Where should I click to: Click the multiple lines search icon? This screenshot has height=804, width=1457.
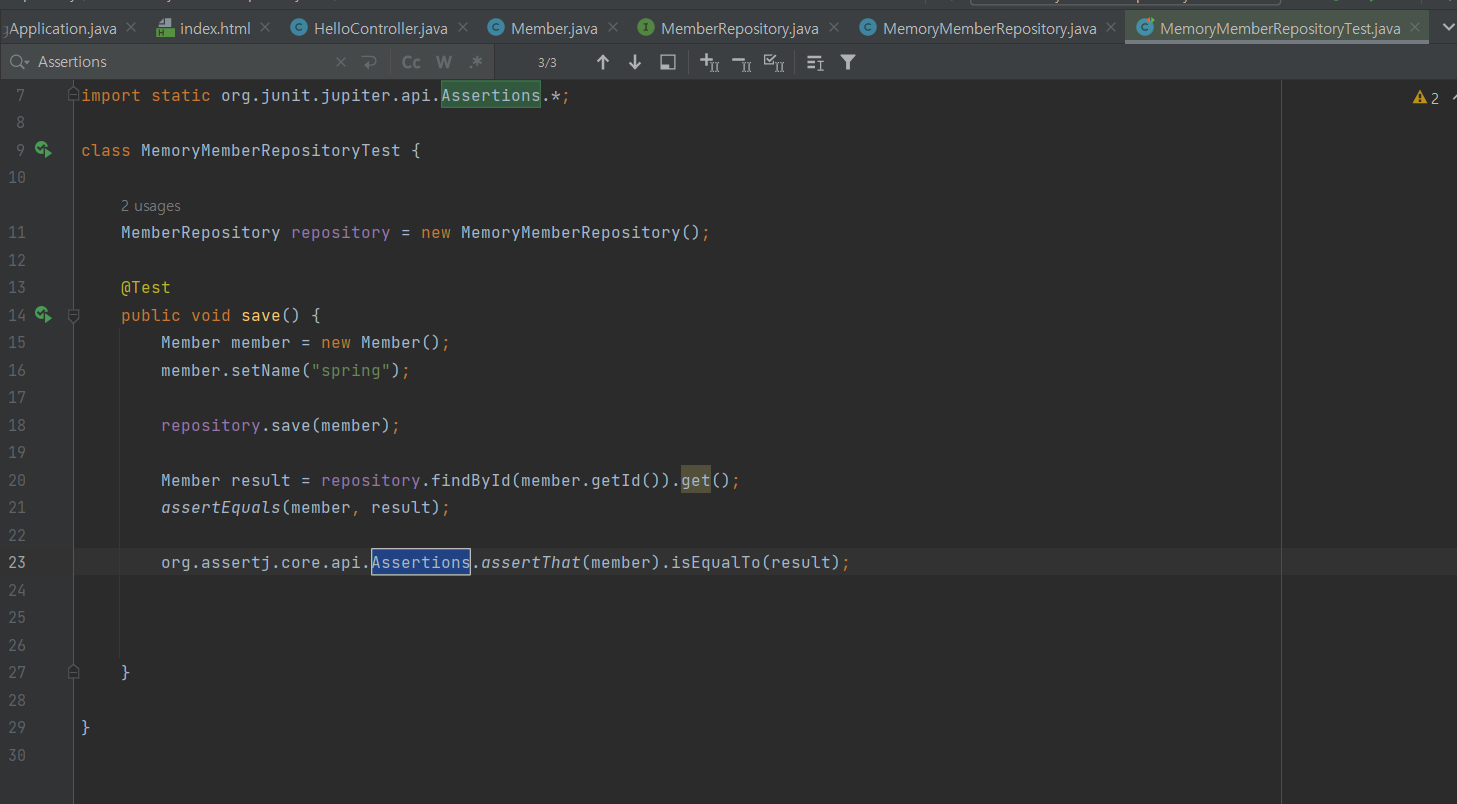click(x=815, y=62)
